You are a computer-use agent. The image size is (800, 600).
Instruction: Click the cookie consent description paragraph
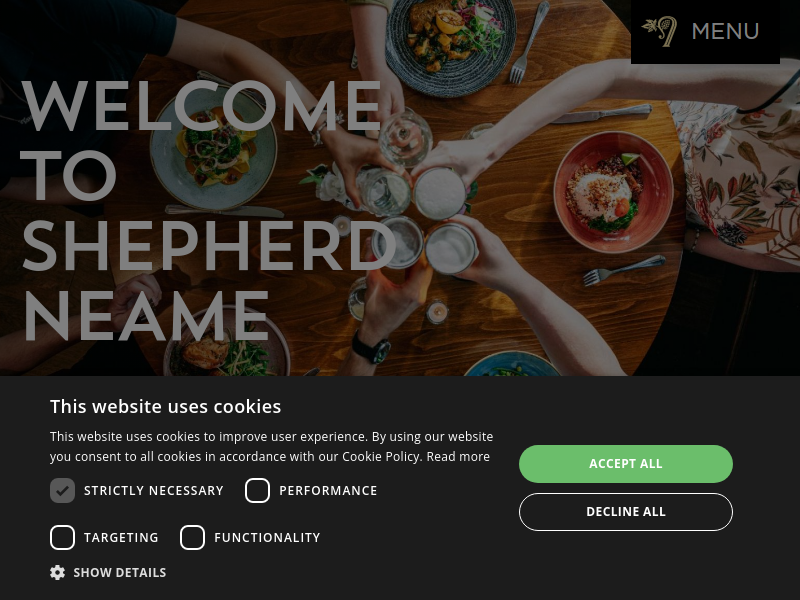click(271, 446)
